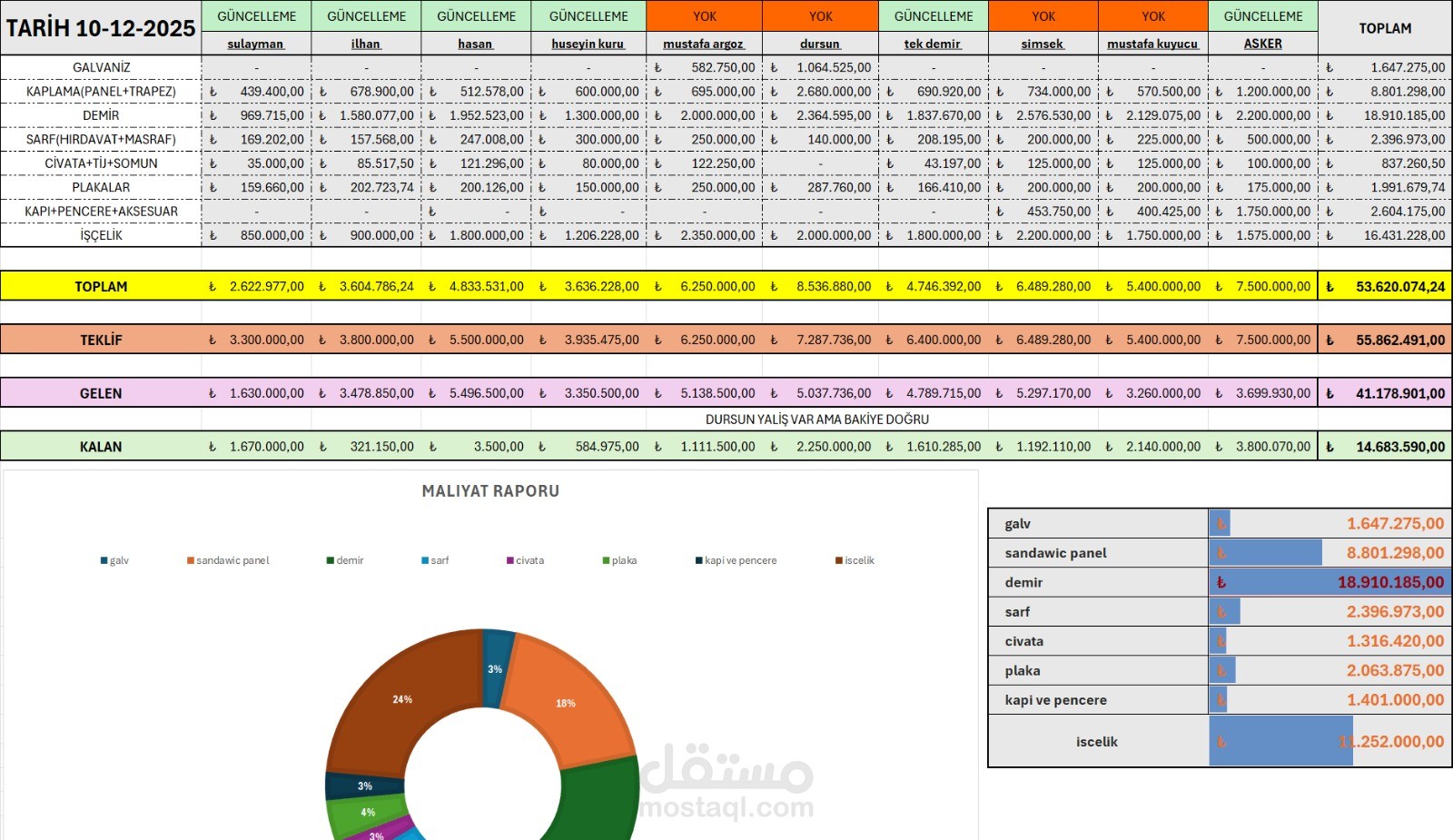This screenshot has width=1453, height=840.
Task: Select the GÜNCELLEME status above sulayman
Action: pyautogui.click(x=256, y=16)
